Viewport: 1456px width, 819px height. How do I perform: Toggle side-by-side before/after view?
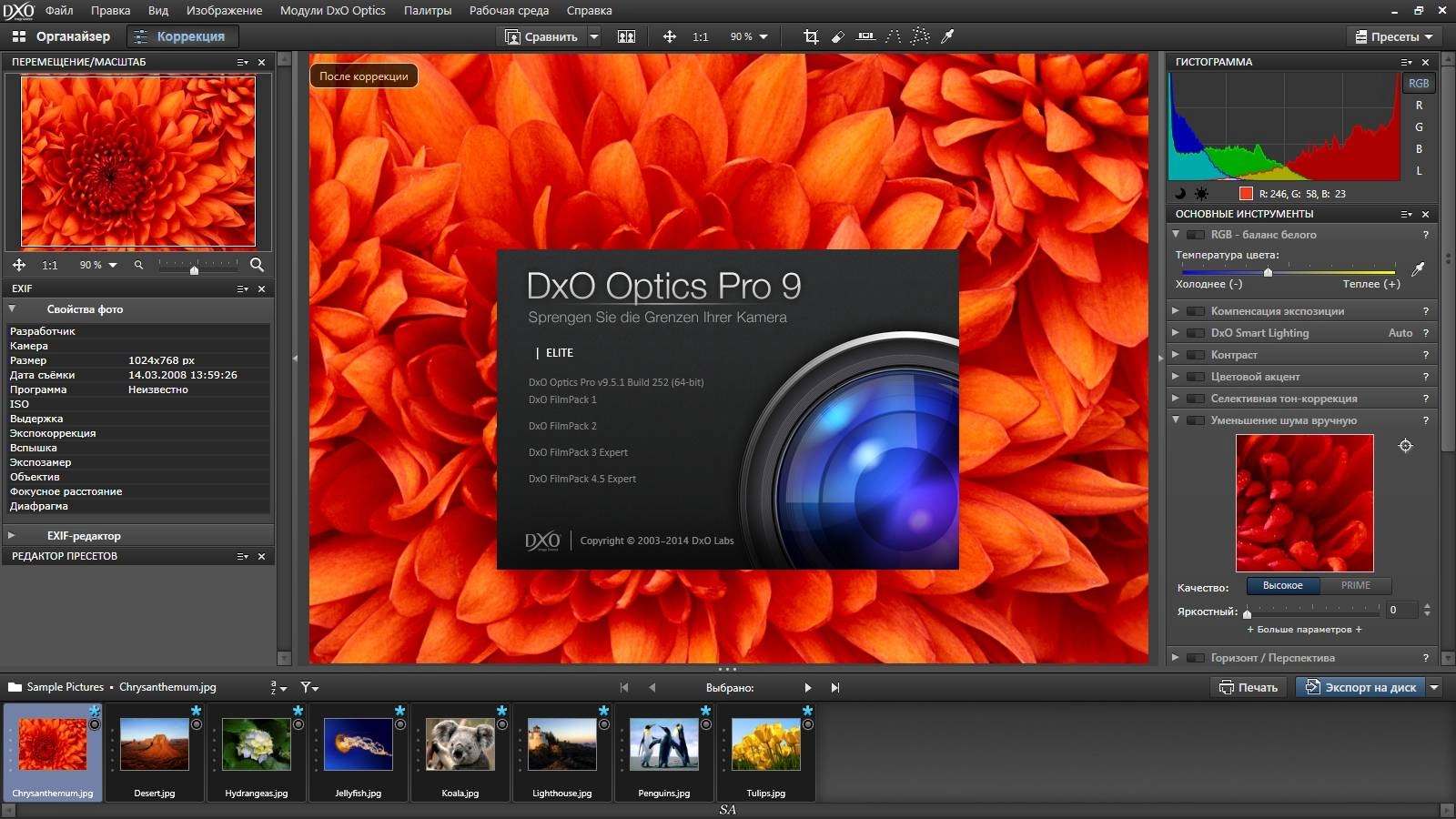[626, 36]
